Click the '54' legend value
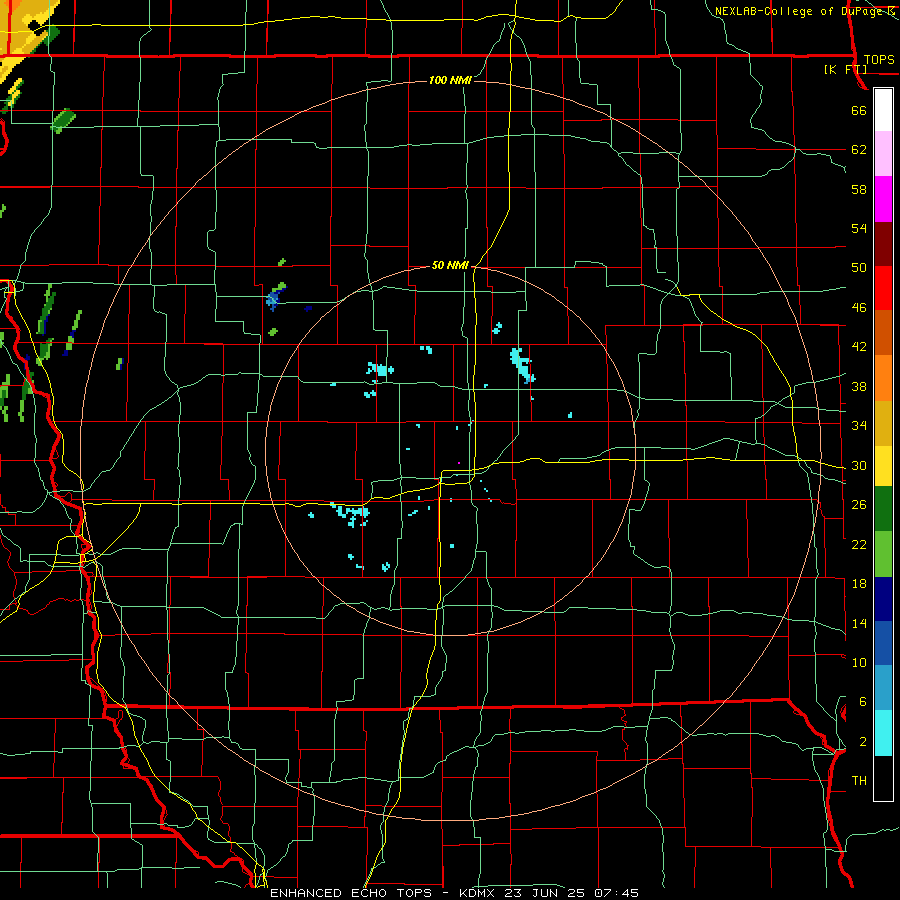The height and width of the screenshot is (900, 900). pos(859,228)
